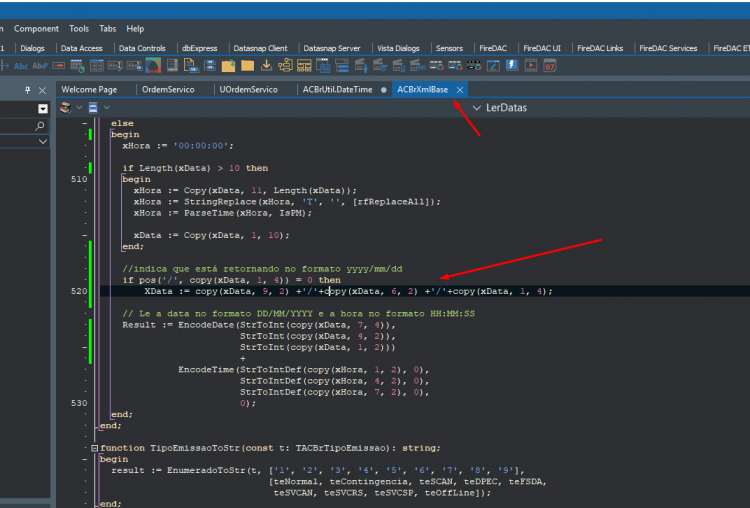Click line number 510 in the gutter
This screenshot has height=508, width=750.
79,179
